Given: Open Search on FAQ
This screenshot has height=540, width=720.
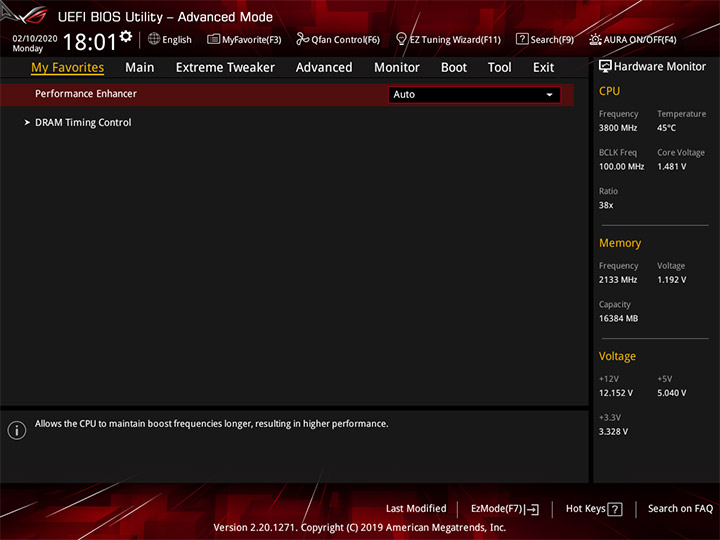Looking at the screenshot, I should tap(680, 509).
